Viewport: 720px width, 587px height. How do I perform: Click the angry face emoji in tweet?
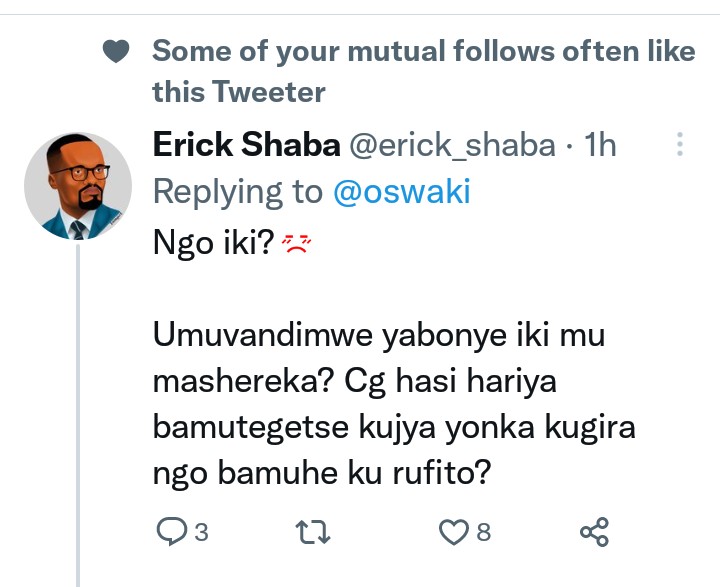tap(297, 243)
